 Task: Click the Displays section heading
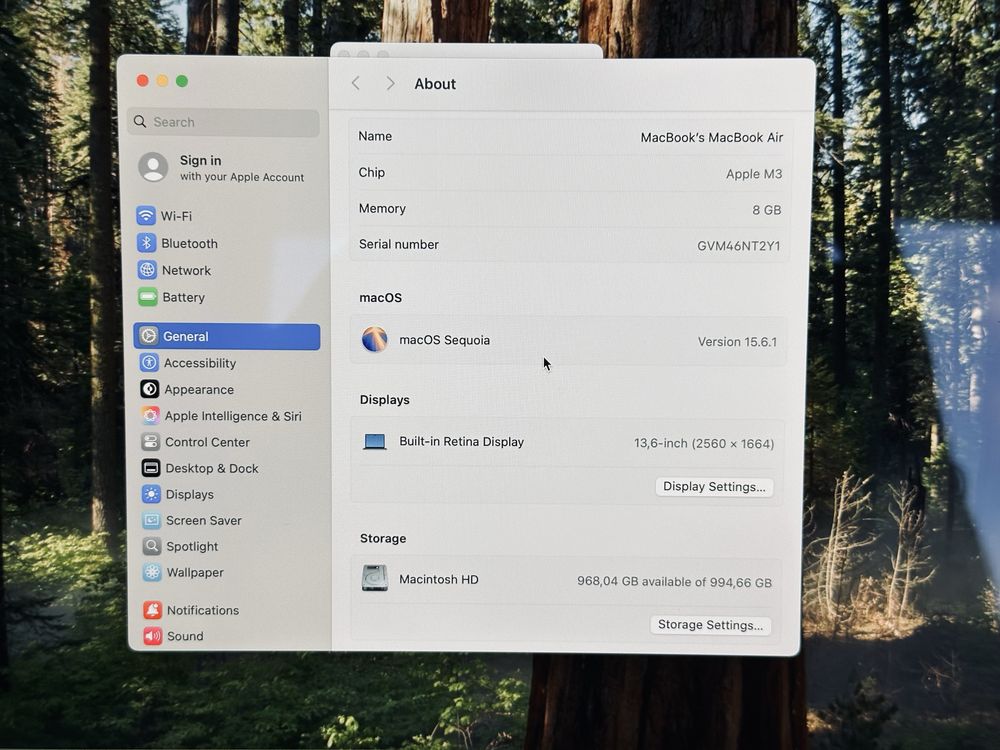(385, 400)
